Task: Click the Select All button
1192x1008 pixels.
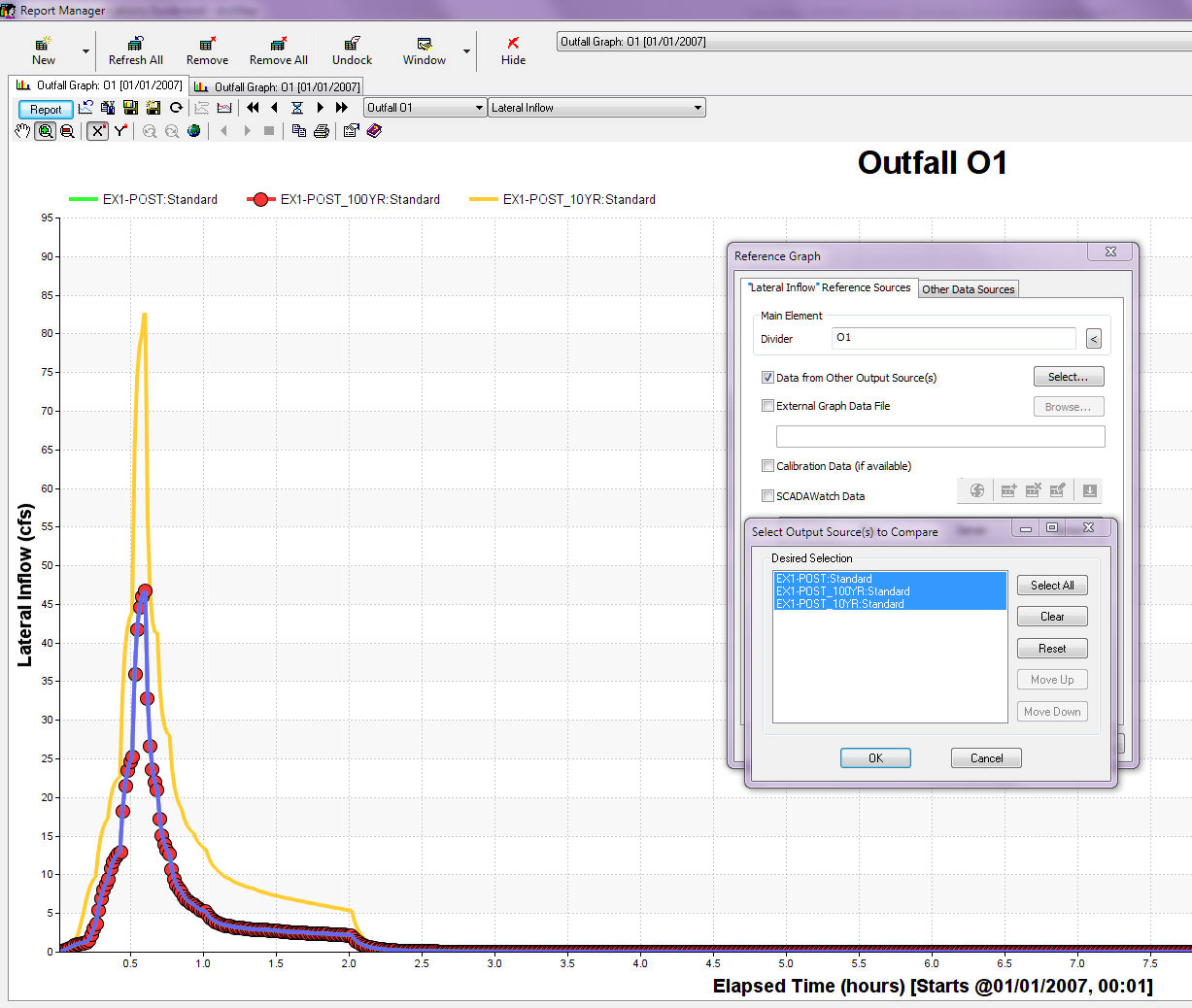Action: (x=1052, y=586)
